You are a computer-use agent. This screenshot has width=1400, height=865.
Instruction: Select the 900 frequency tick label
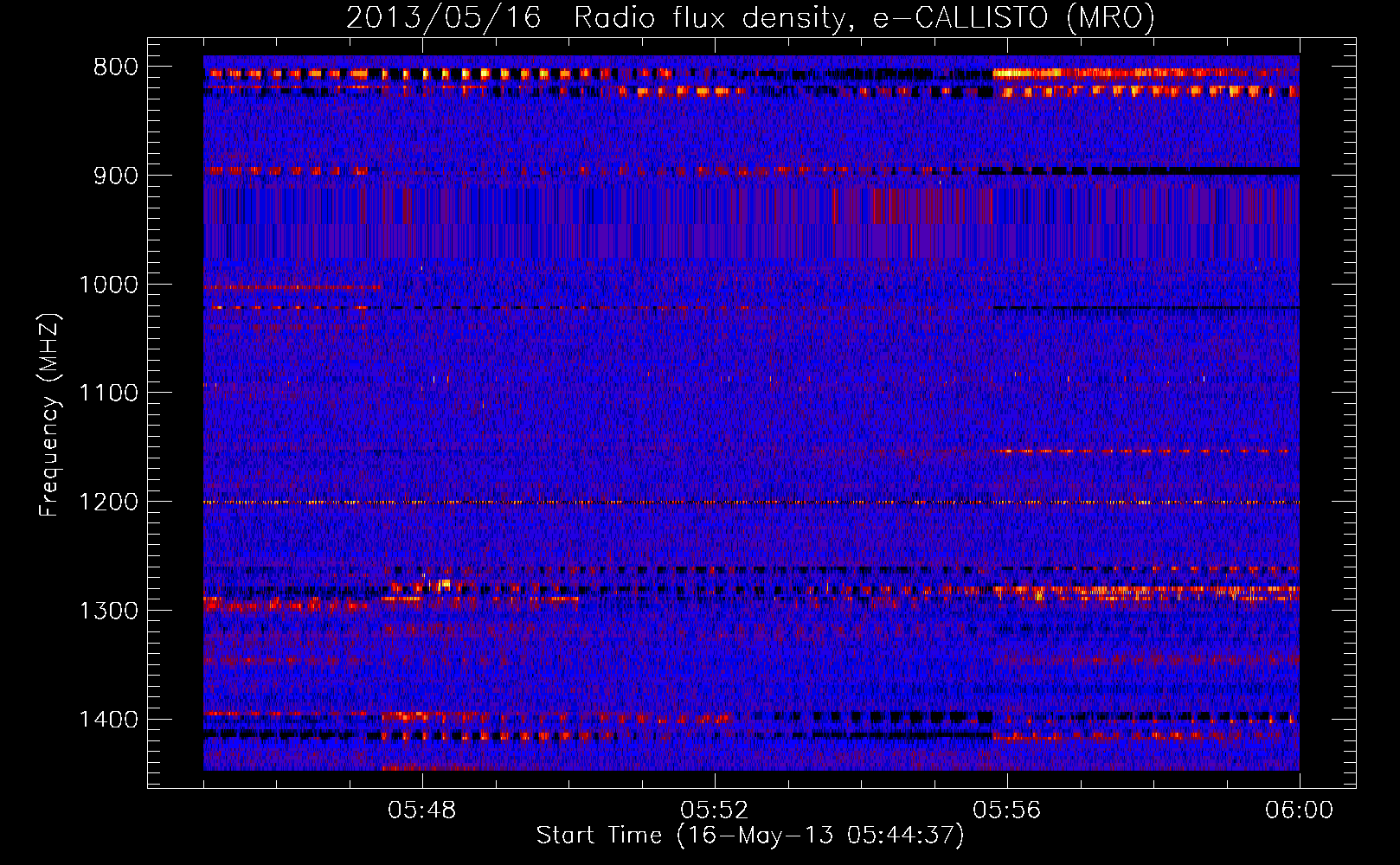tap(116, 176)
